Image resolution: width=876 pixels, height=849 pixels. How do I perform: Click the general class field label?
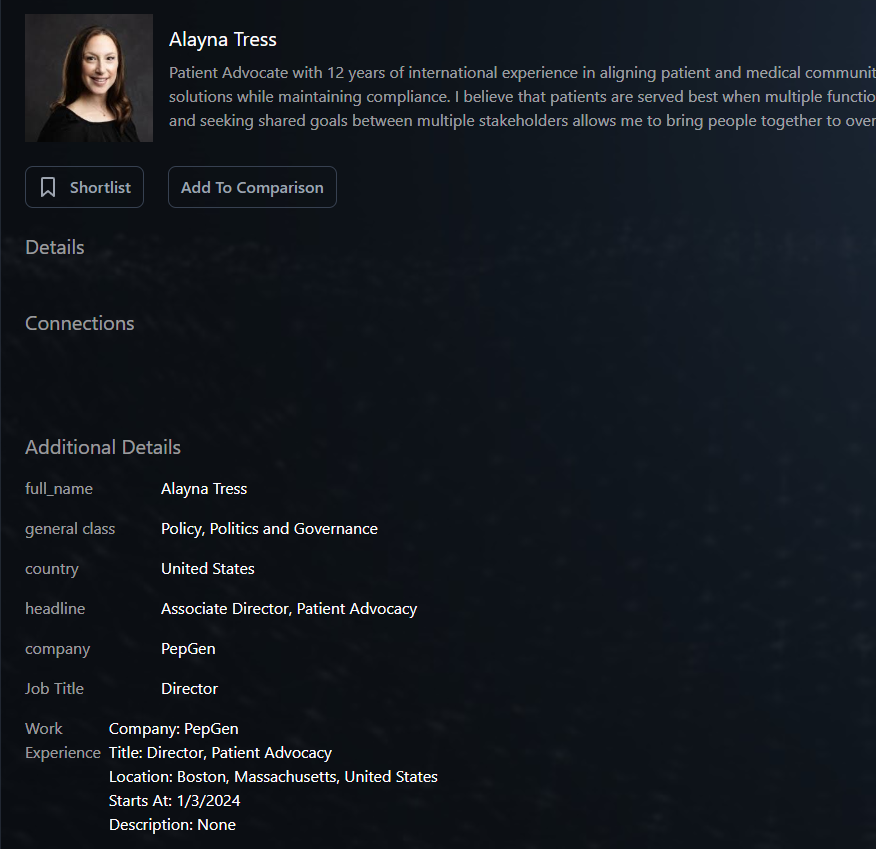click(x=70, y=529)
